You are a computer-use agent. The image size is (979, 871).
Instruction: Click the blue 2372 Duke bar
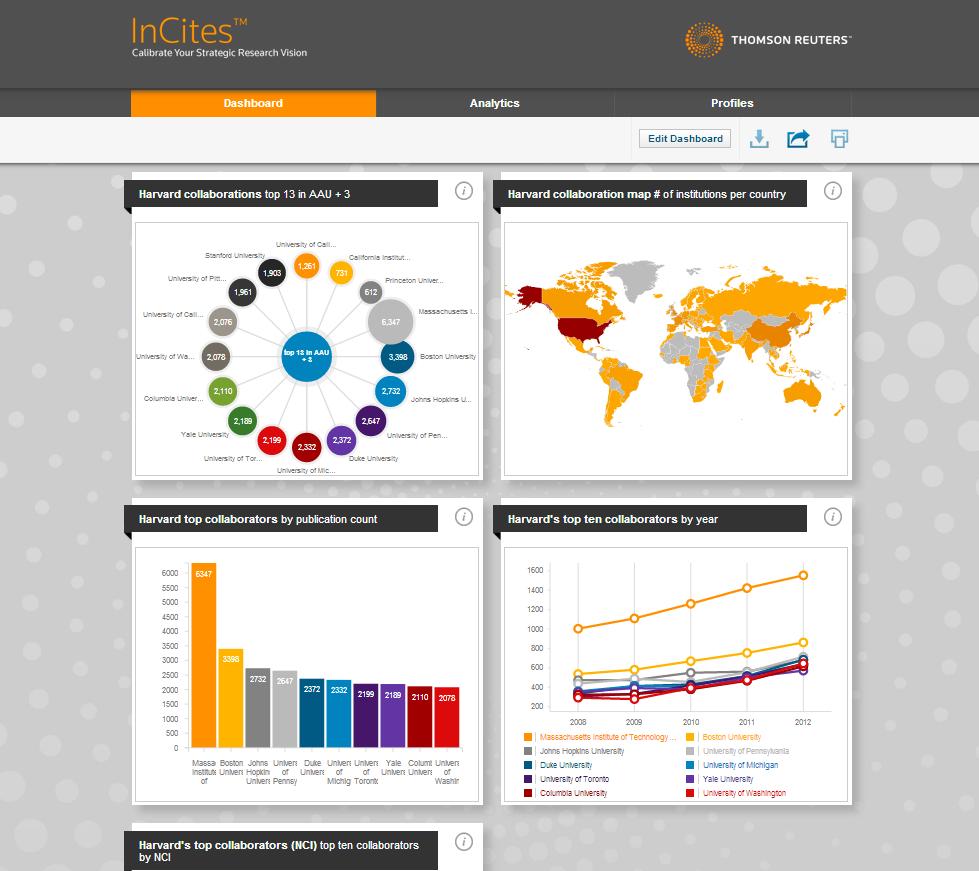[312, 712]
